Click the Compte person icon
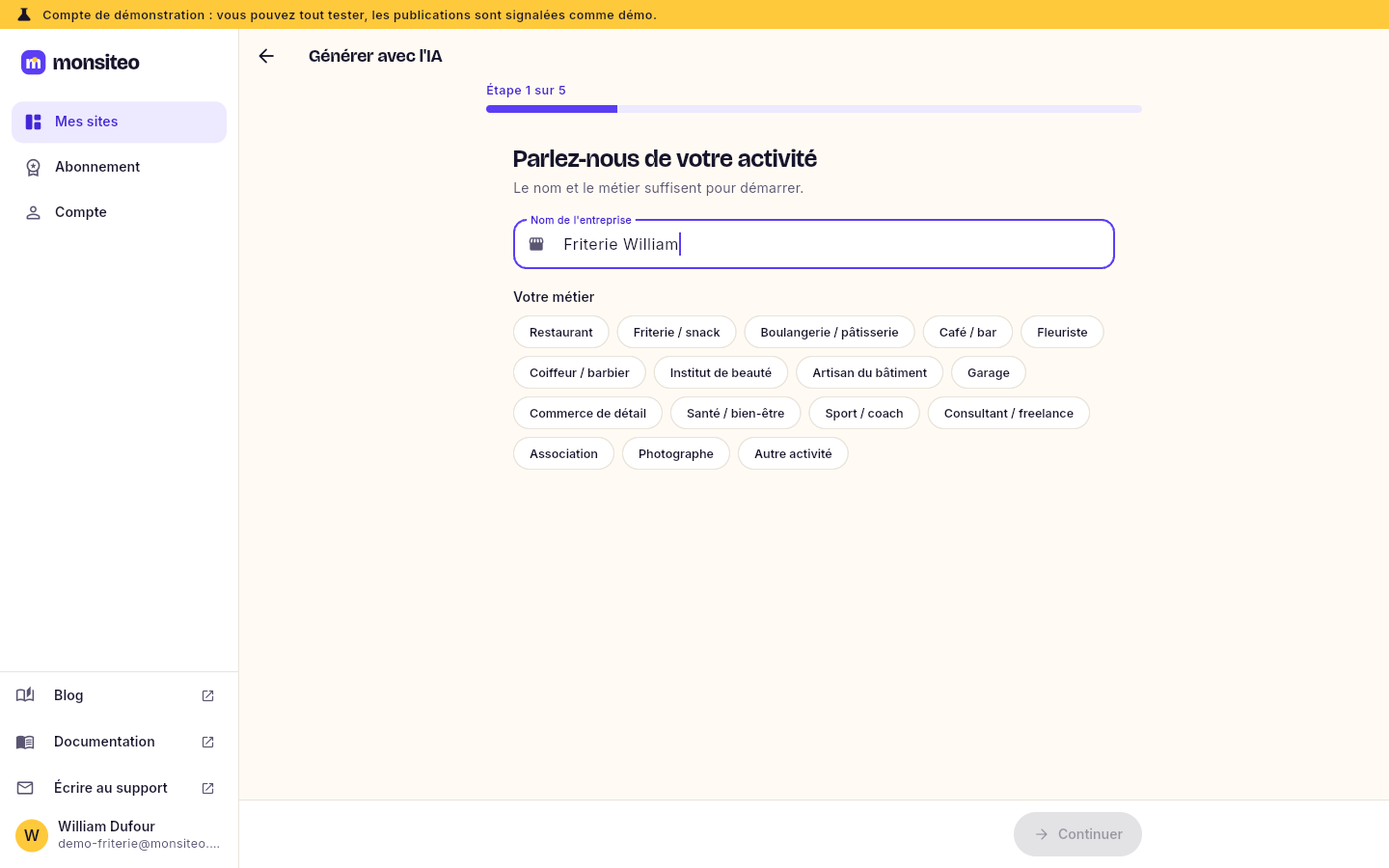The image size is (1389, 868). 33,213
